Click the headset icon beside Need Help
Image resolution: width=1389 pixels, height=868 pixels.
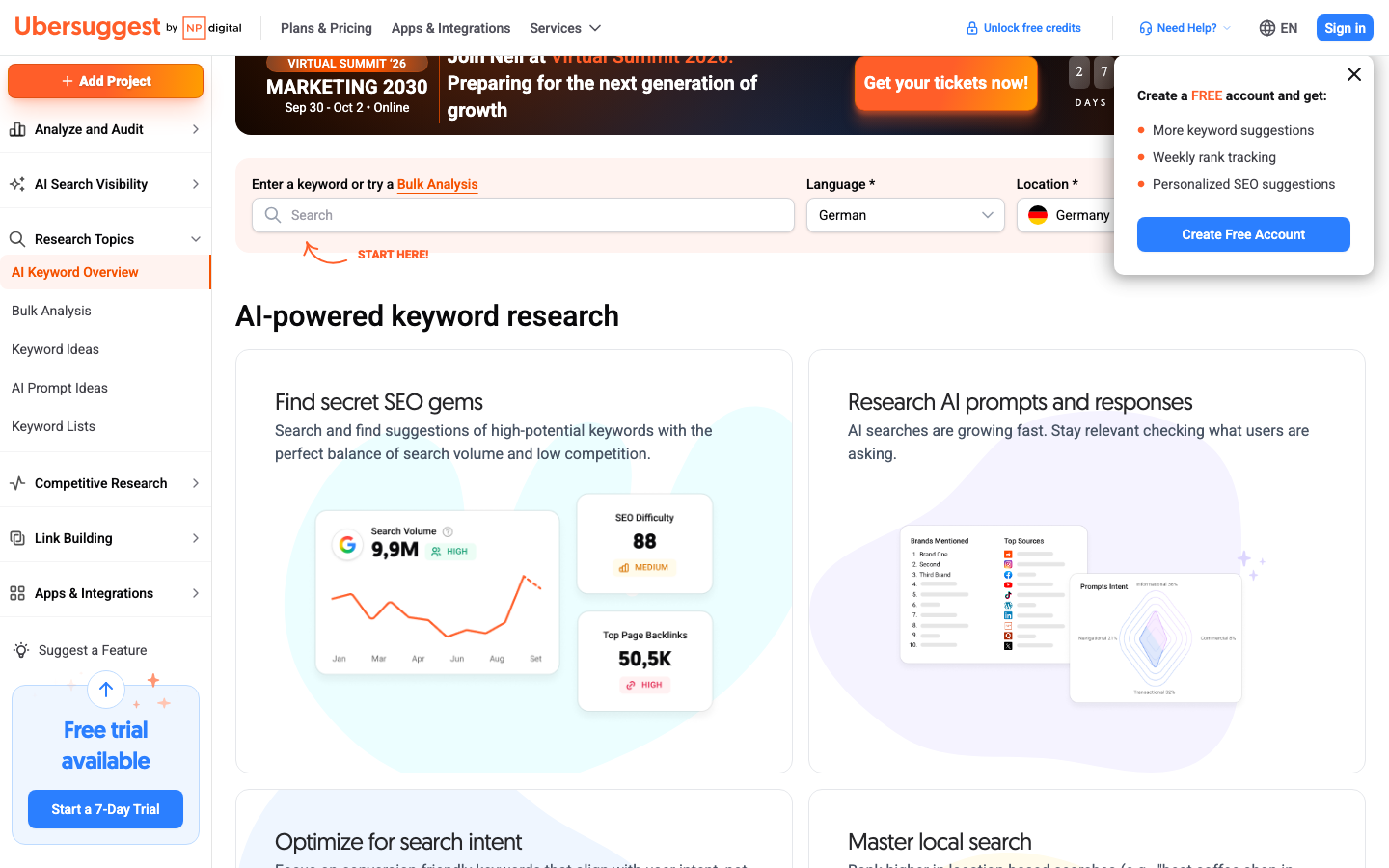click(1146, 28)
